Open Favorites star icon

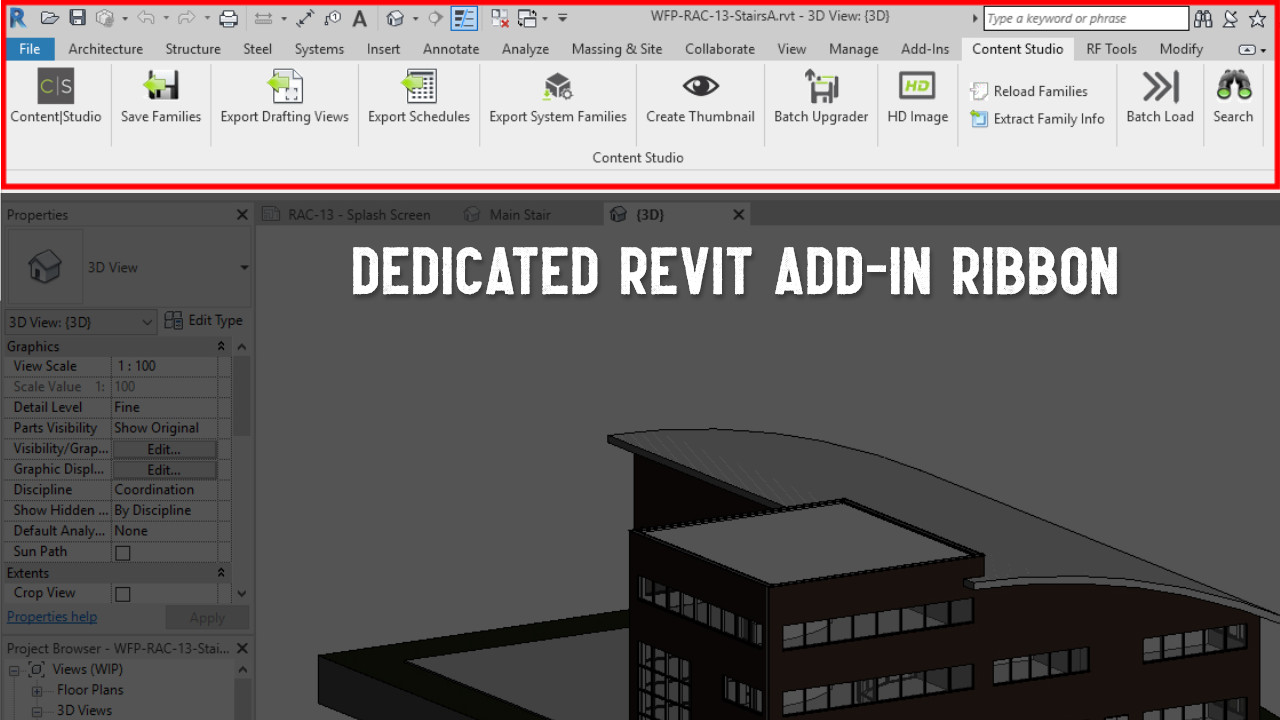[1257, 18]
